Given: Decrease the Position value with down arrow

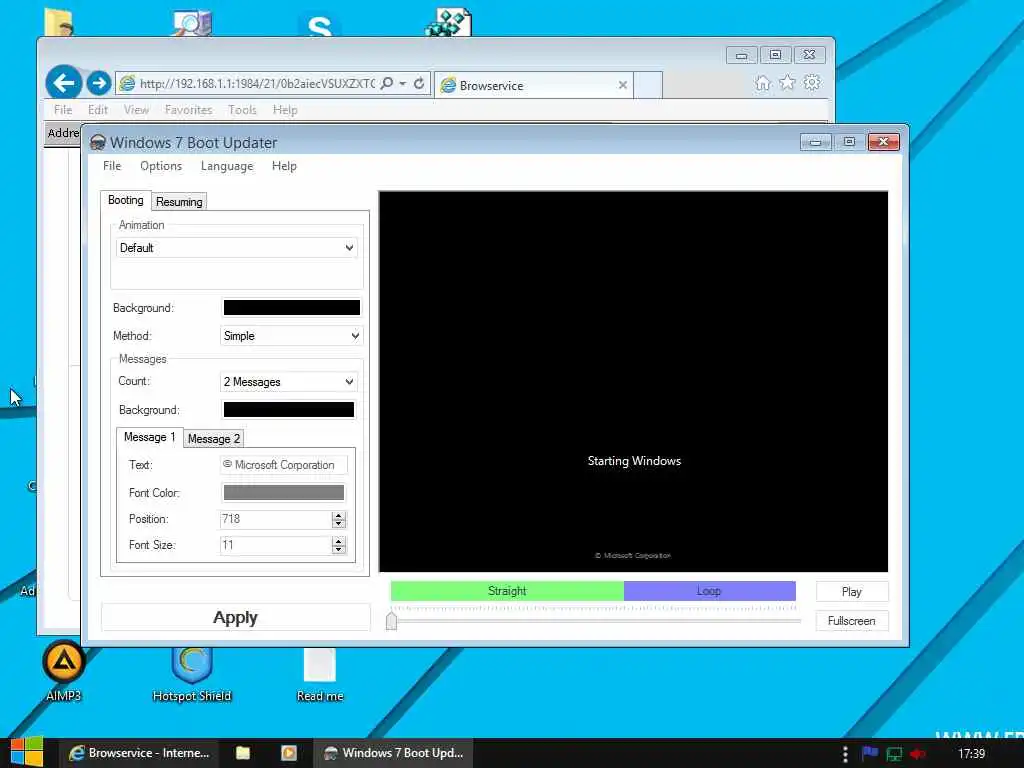Looking at the screenshot, I should pos(338,524).
